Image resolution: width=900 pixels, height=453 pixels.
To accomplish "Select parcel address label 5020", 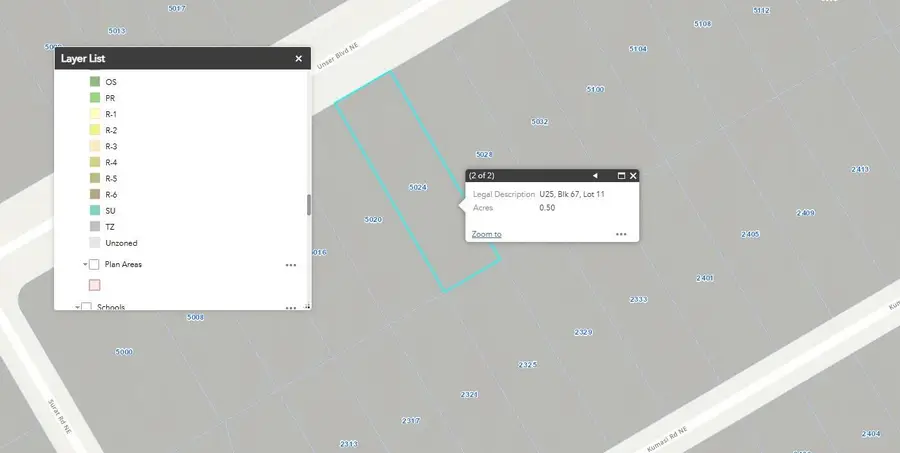I will point(373,220).
